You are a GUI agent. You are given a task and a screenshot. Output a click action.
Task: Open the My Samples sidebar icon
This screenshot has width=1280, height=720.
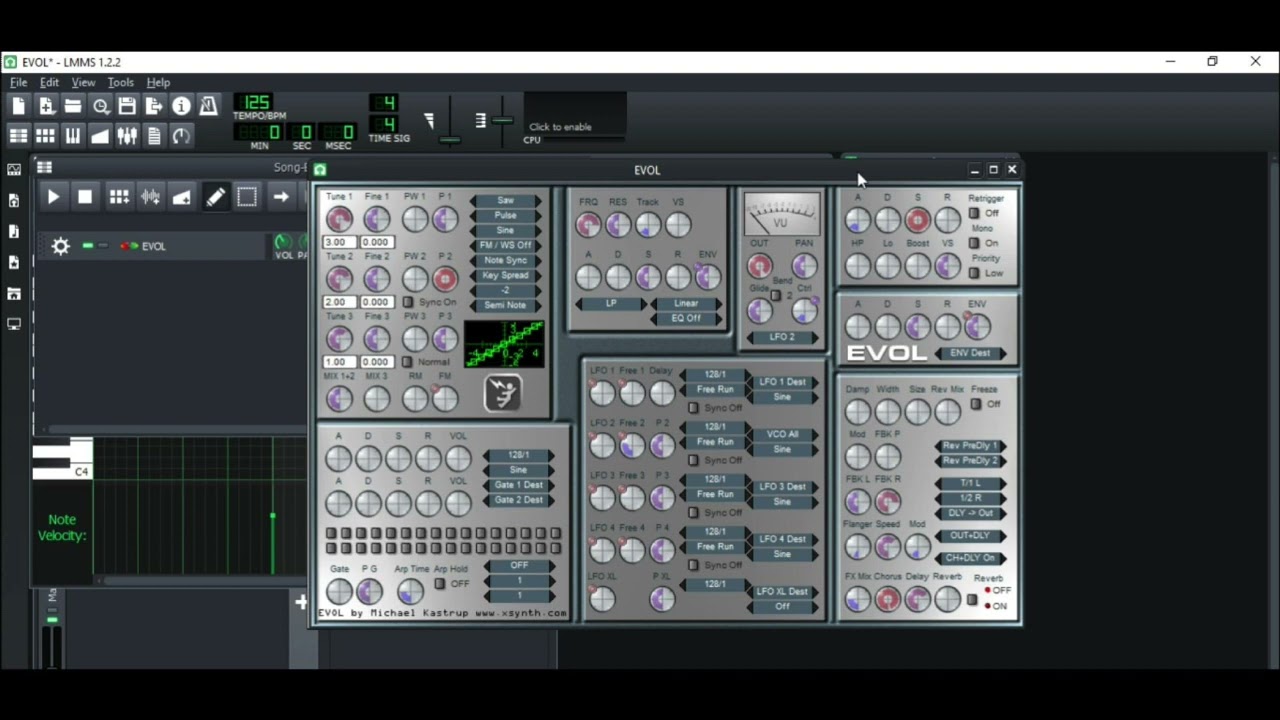pyautogui.click(x=14, y=231)
